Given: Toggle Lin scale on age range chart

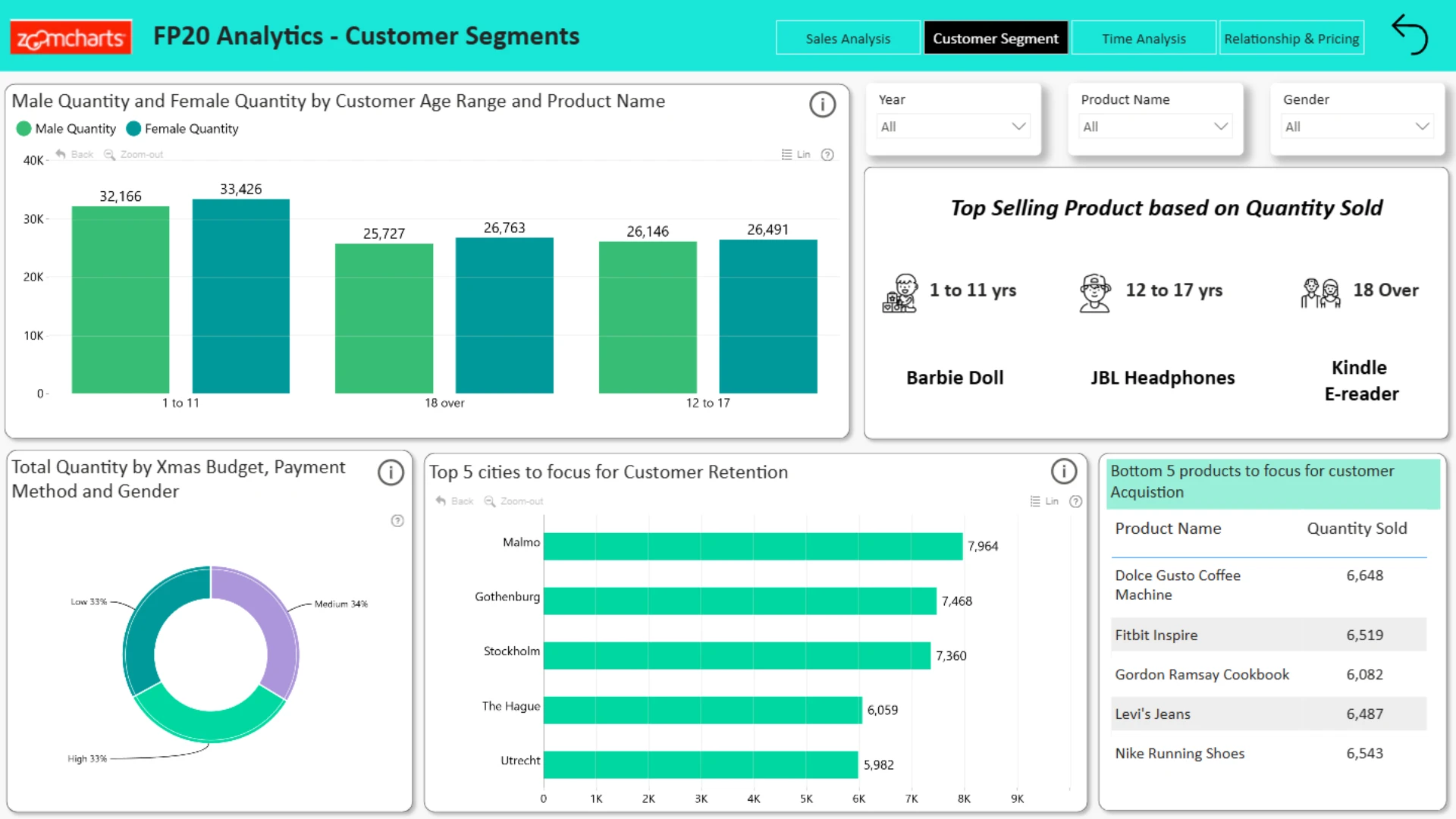Looking at the screenshot, I should point(796,155).
